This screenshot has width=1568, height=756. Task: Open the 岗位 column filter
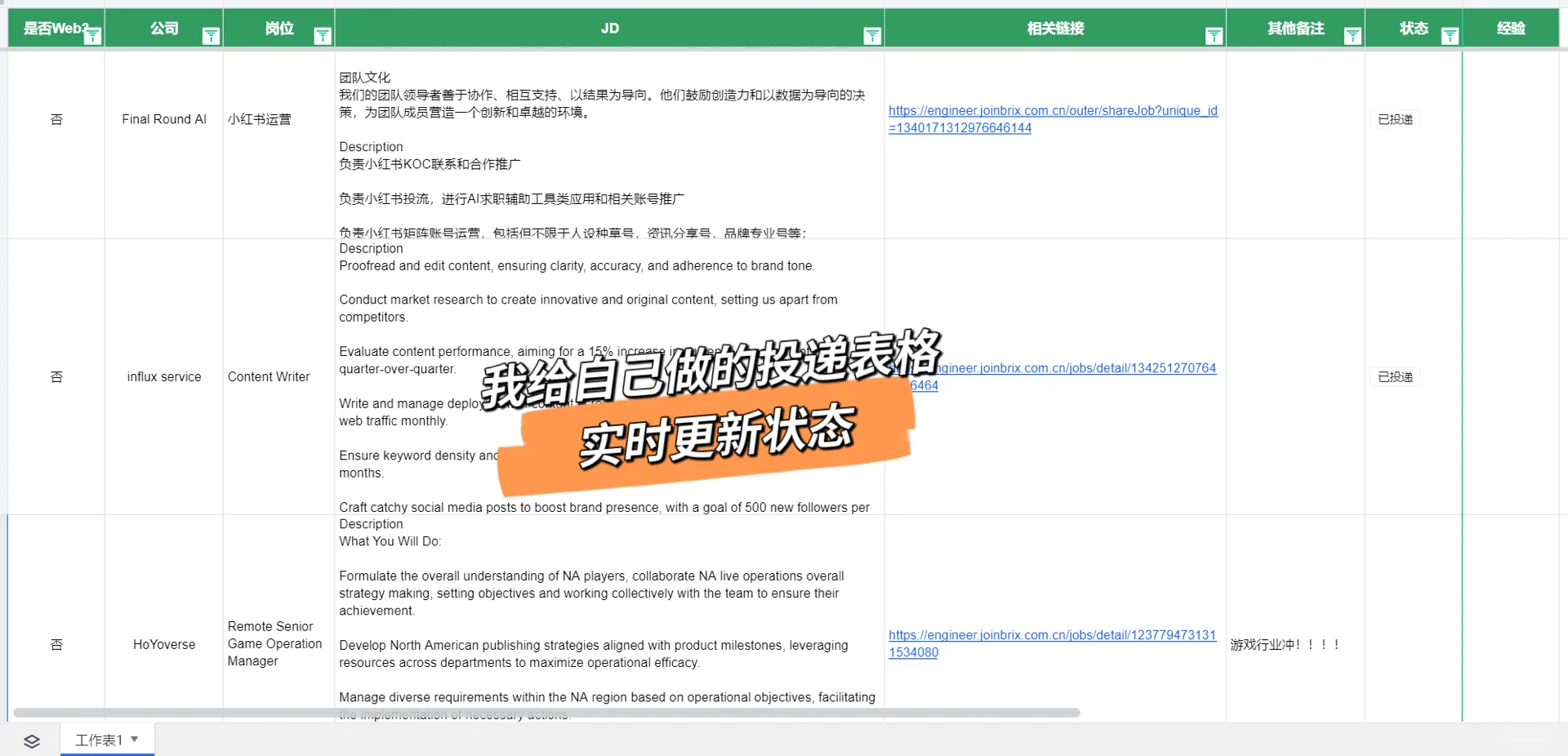[323, 36]
